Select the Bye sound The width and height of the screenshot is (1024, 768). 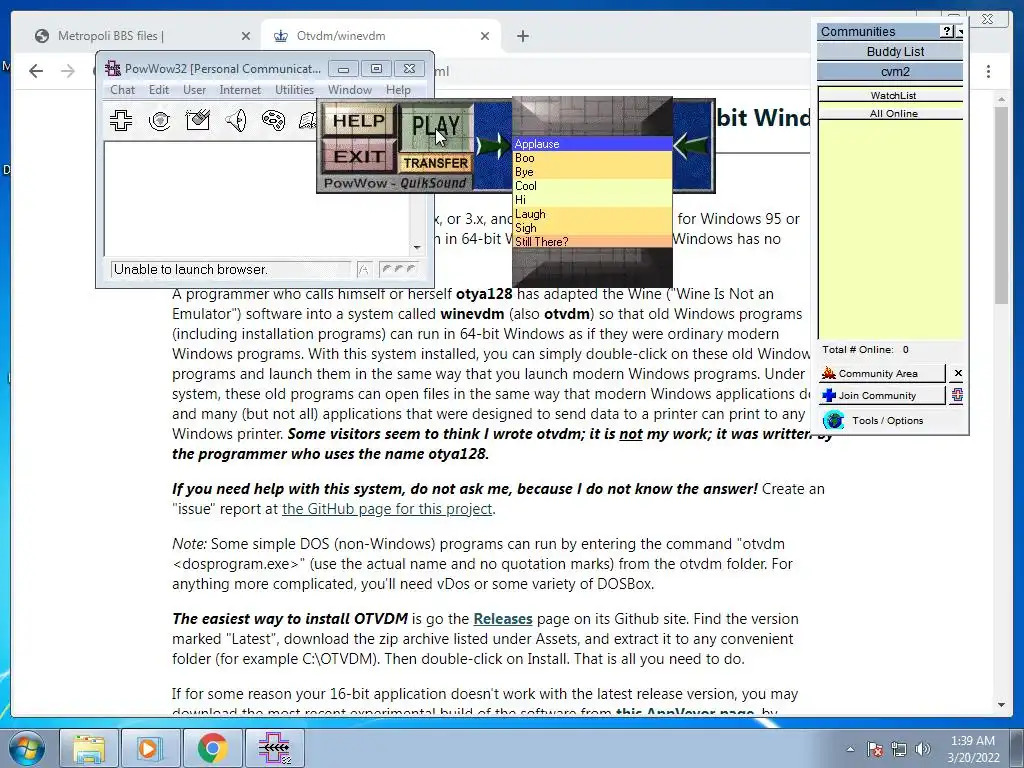[x=592, y=172]
